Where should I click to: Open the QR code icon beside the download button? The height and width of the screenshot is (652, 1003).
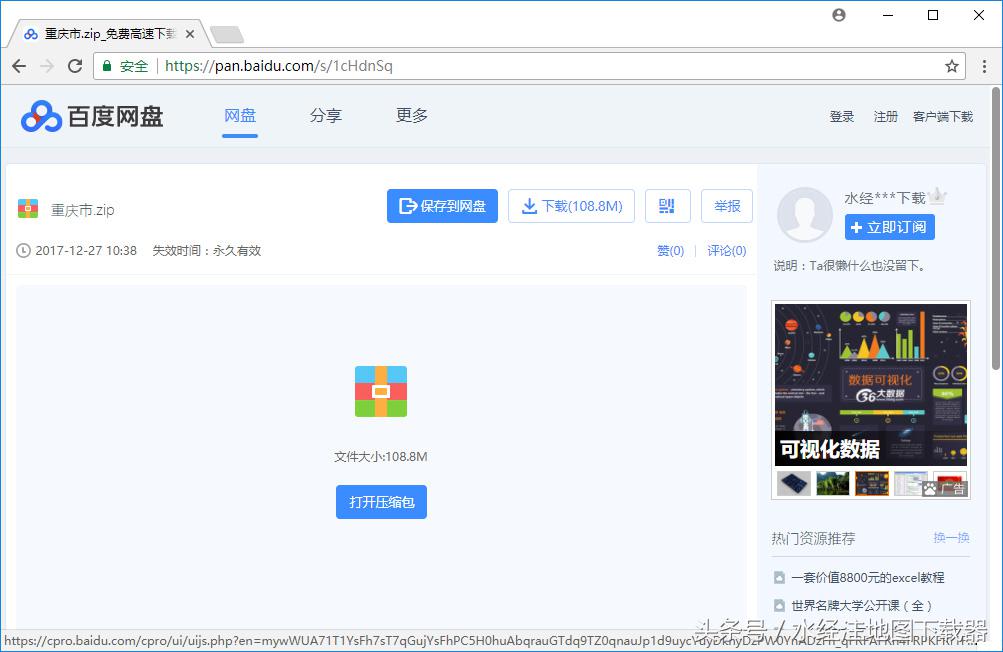click(x=667, y=206)
